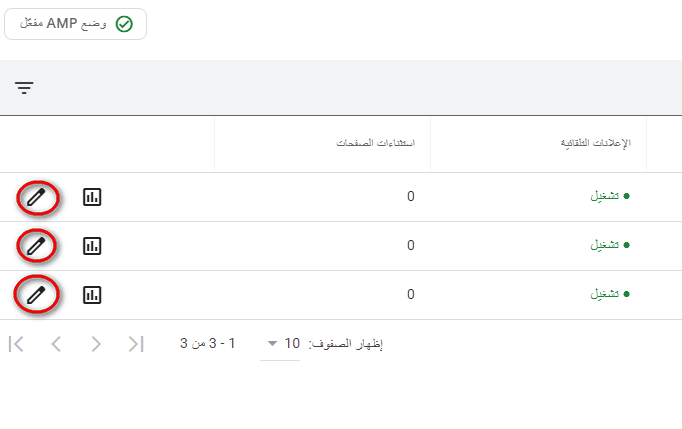Click the edit pencil in first row

[x=36, y=197]
